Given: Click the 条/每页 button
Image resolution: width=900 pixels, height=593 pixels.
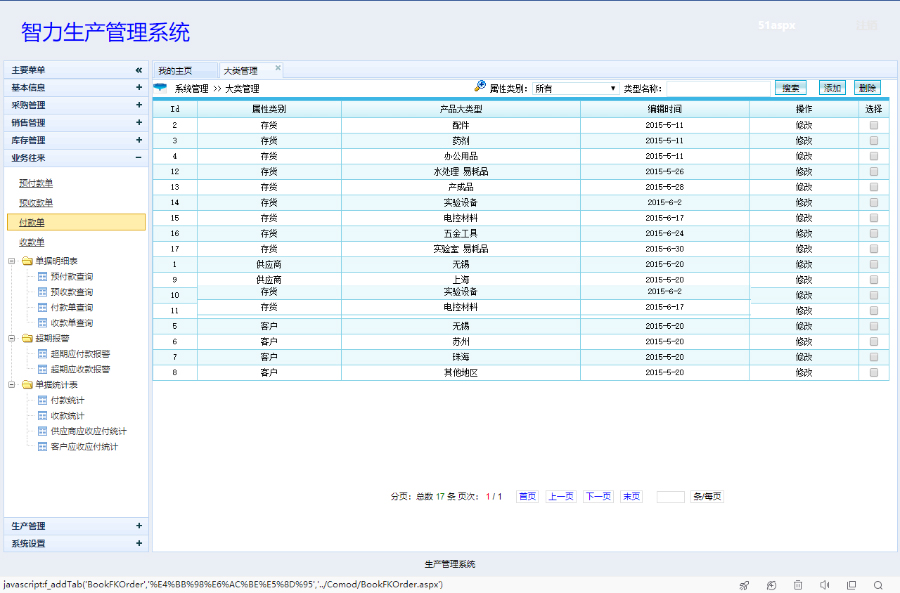Looking at the screenshot, I should [x=707, y=497].
